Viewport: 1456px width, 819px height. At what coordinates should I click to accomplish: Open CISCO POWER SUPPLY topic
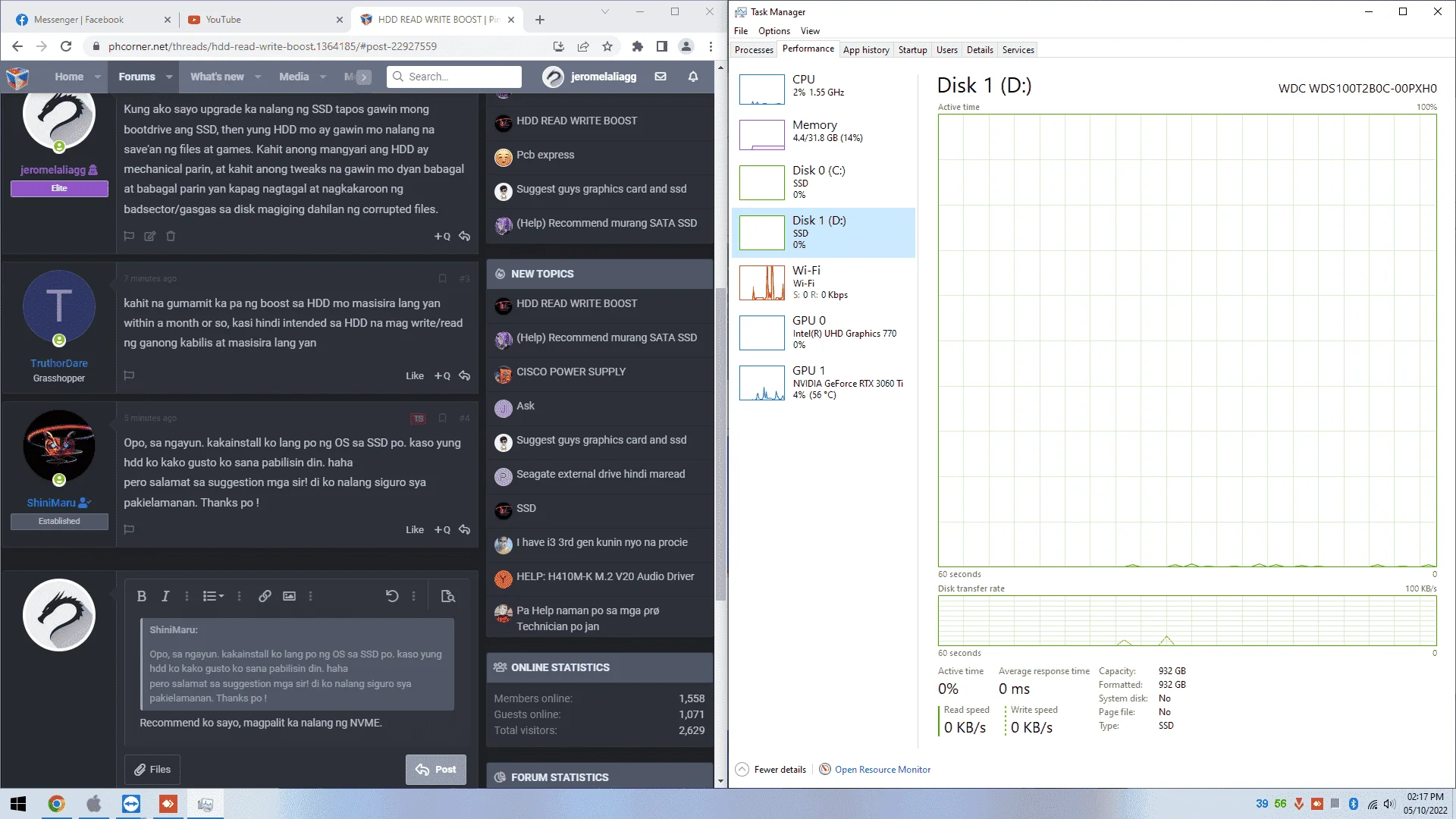pos(571,372)
